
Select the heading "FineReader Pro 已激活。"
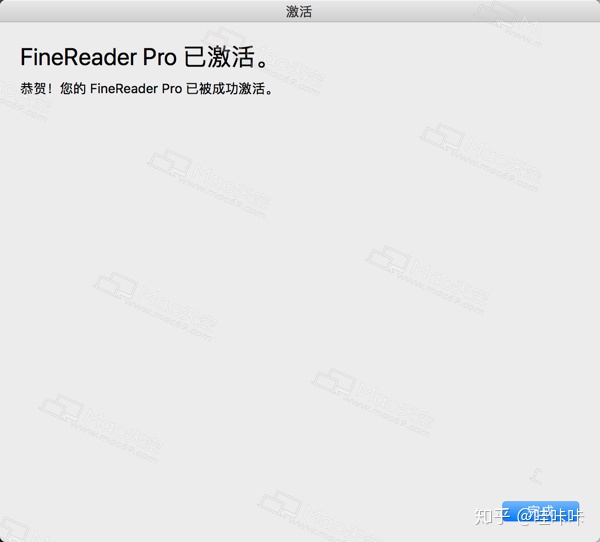145,57
